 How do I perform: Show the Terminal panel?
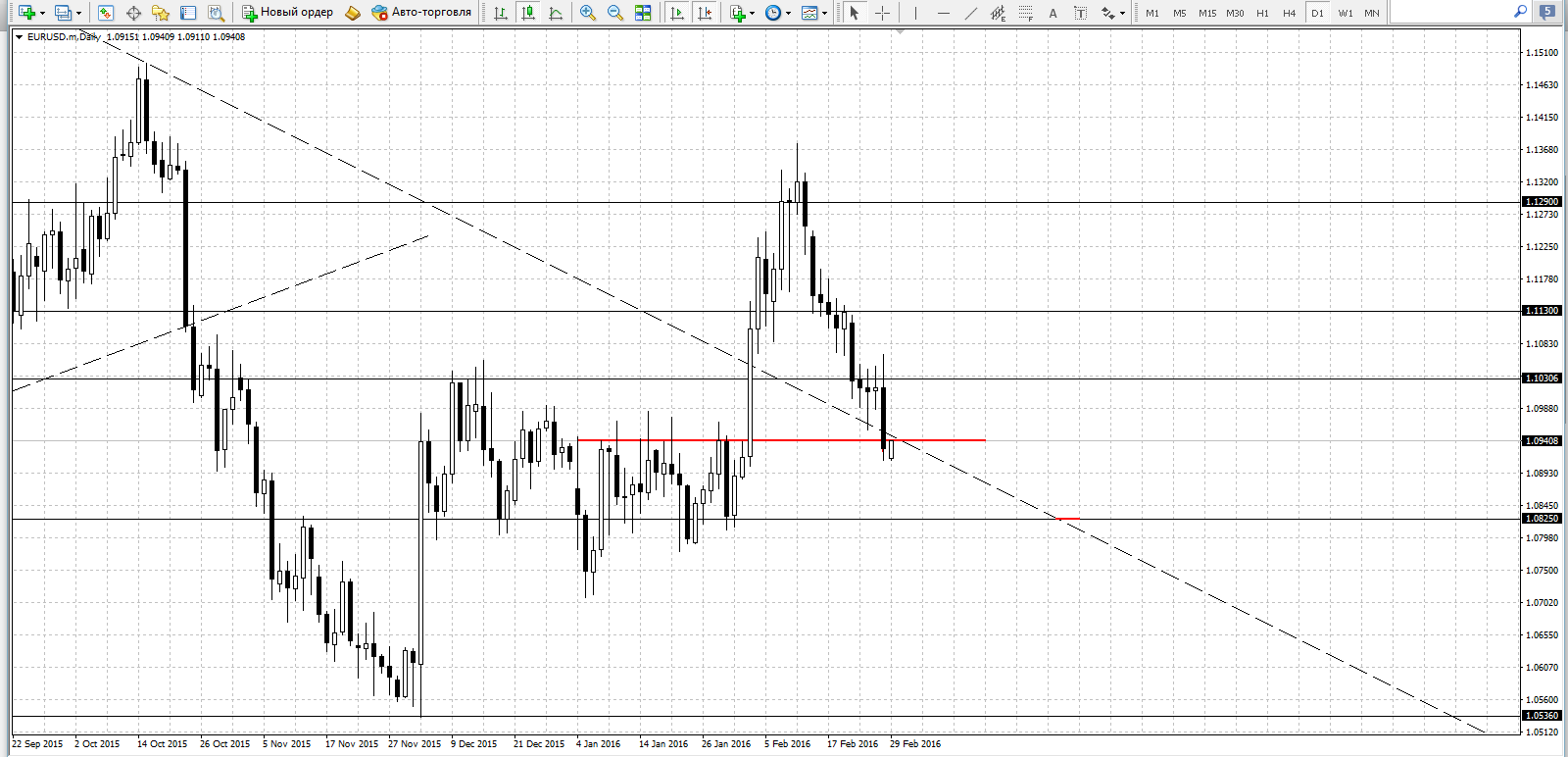click(x=188, y=13)
